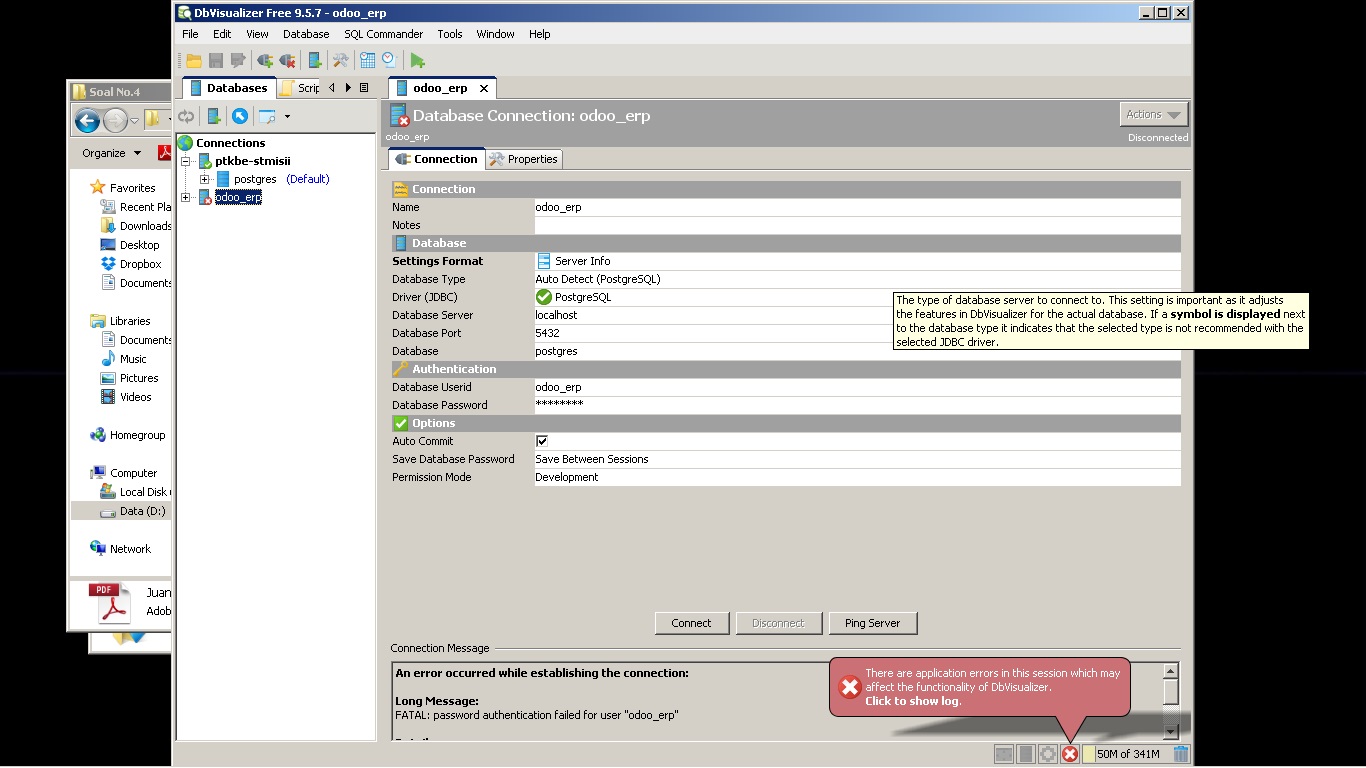Viewport: 1366px width, 768px height.
Task: Click the Disconnect All plug toolbar icon
Action: coord(288,61)
